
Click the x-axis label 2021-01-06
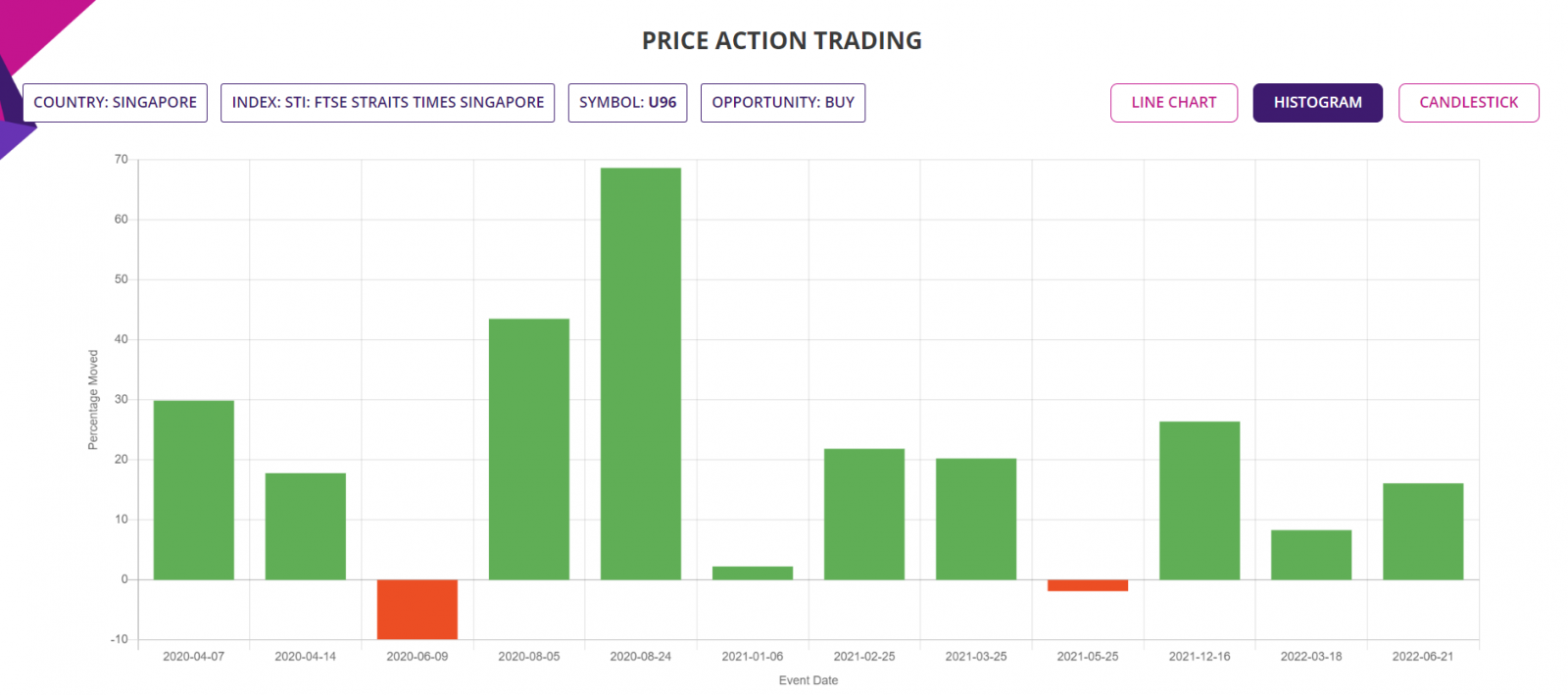coord(753,657)
